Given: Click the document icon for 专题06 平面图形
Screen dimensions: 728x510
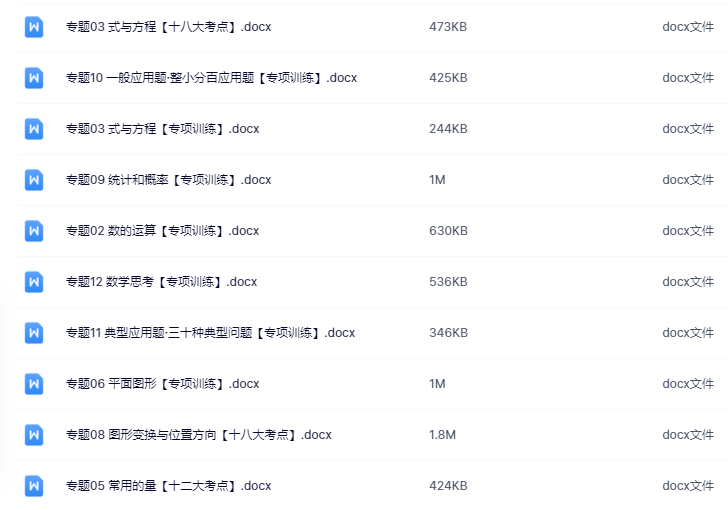Looking at the screenshot, I should [34, 384].
